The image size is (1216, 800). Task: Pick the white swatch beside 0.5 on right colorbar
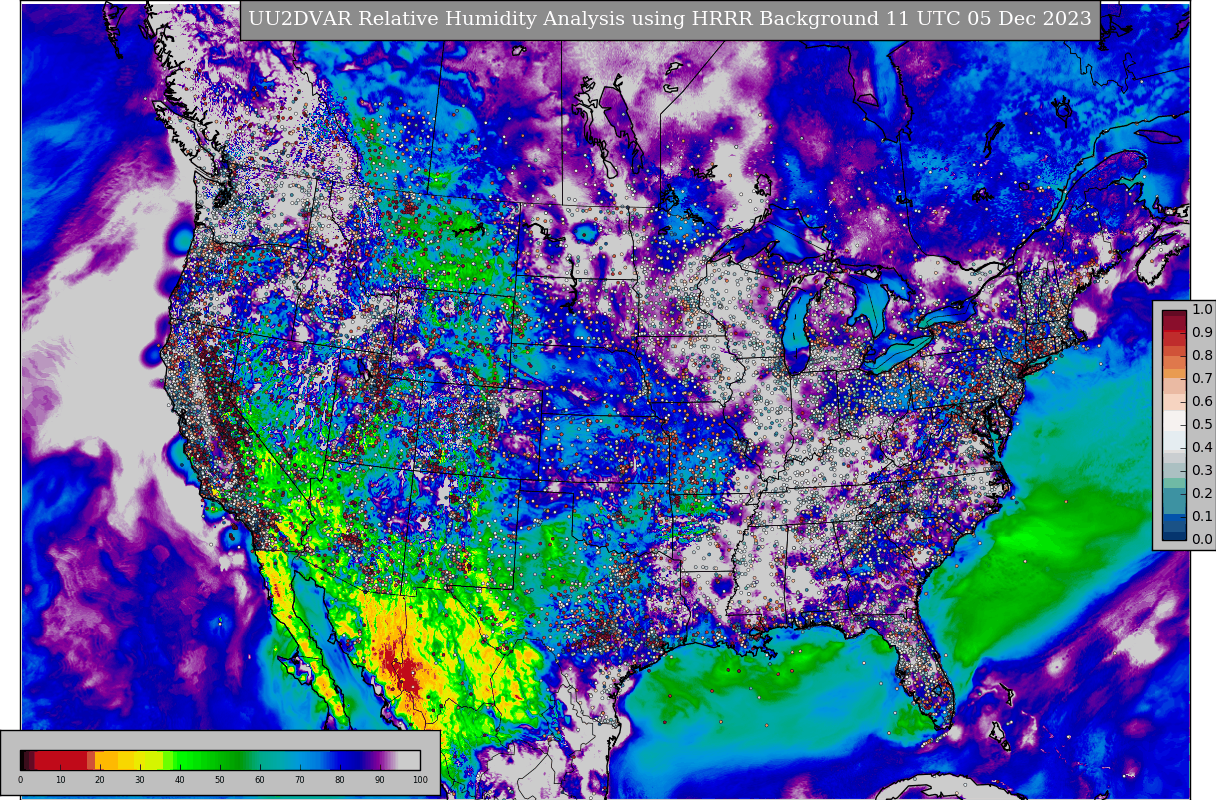point(1174,420)
